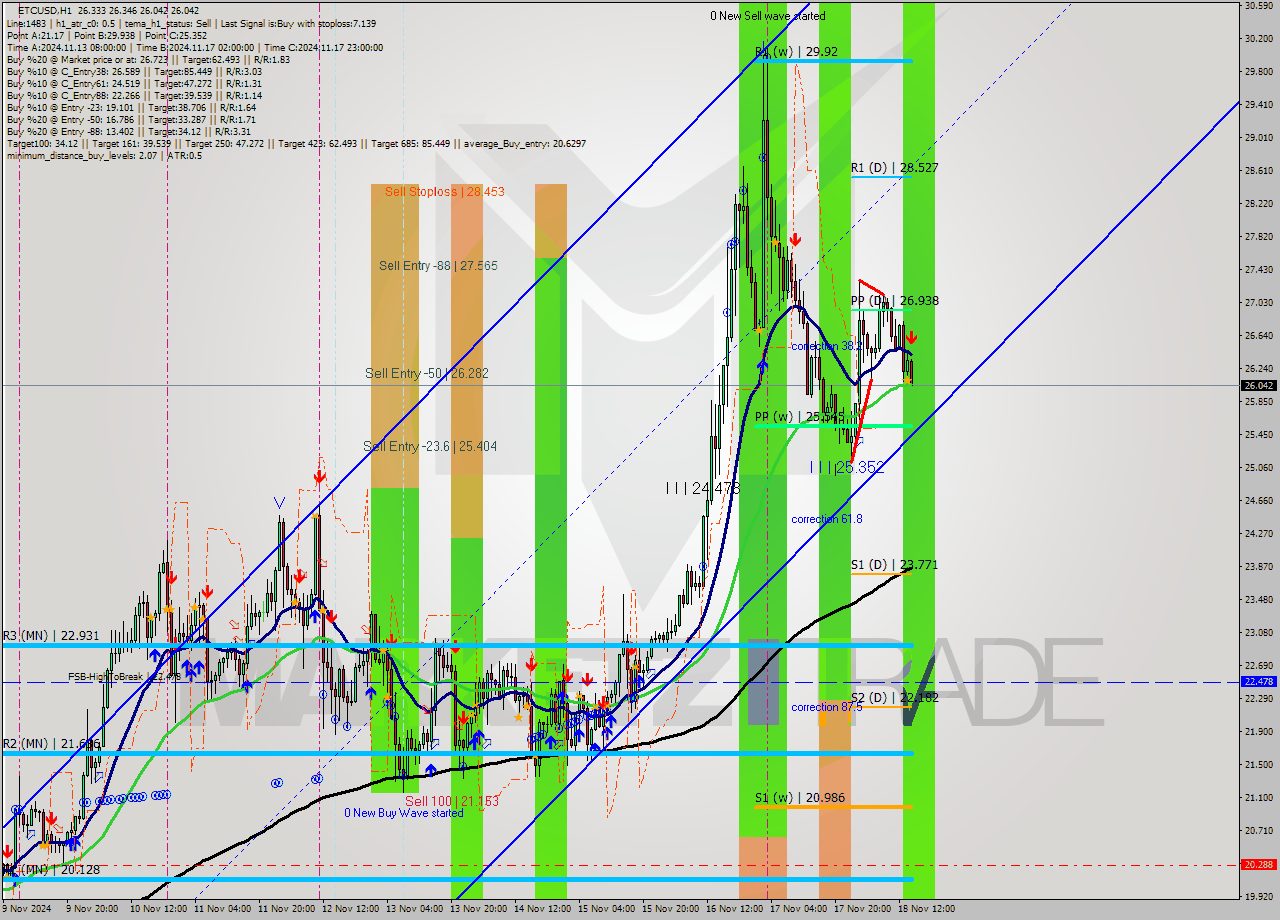Select the 'S2 (D) | 22.182' support label

894,698
